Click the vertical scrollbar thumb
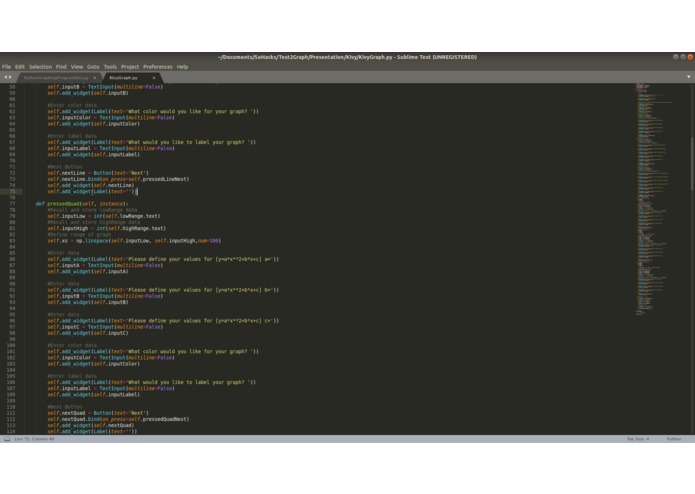This screenshot has height=494, width=695. [x=692, y=164]
